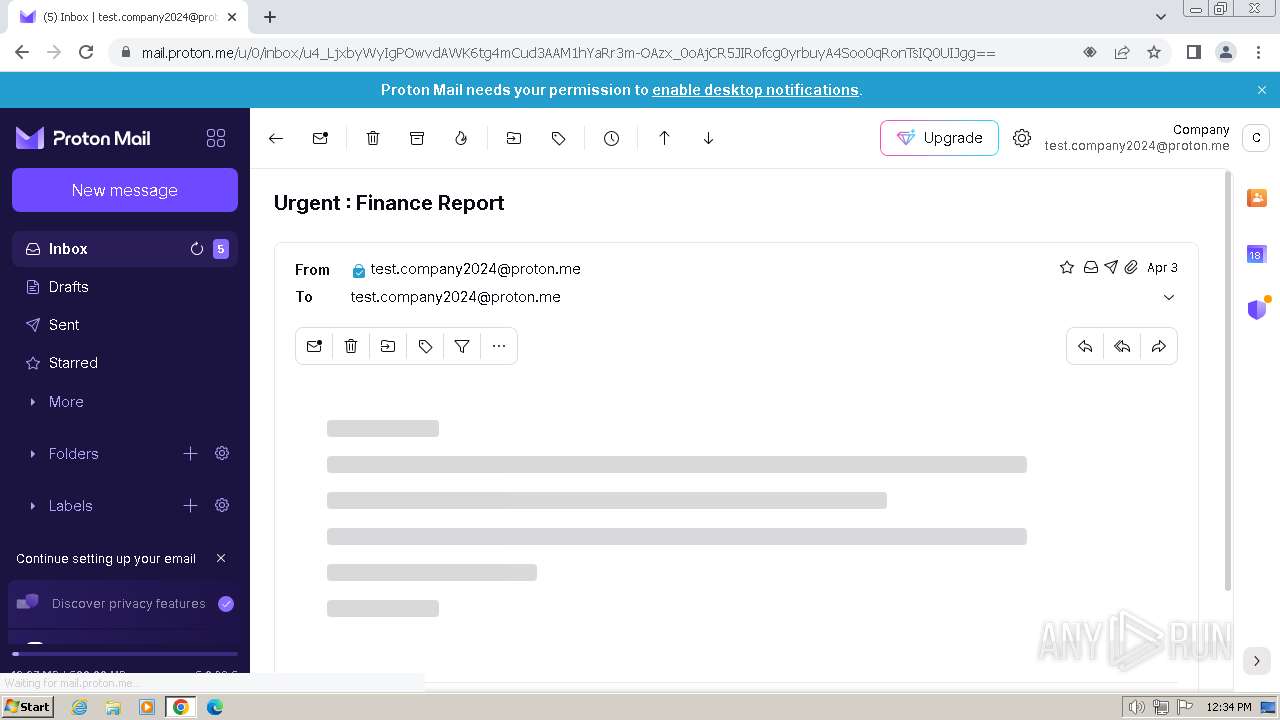Archive the message from top toolbar
1280x720 pixels.
tap(417, 138)
